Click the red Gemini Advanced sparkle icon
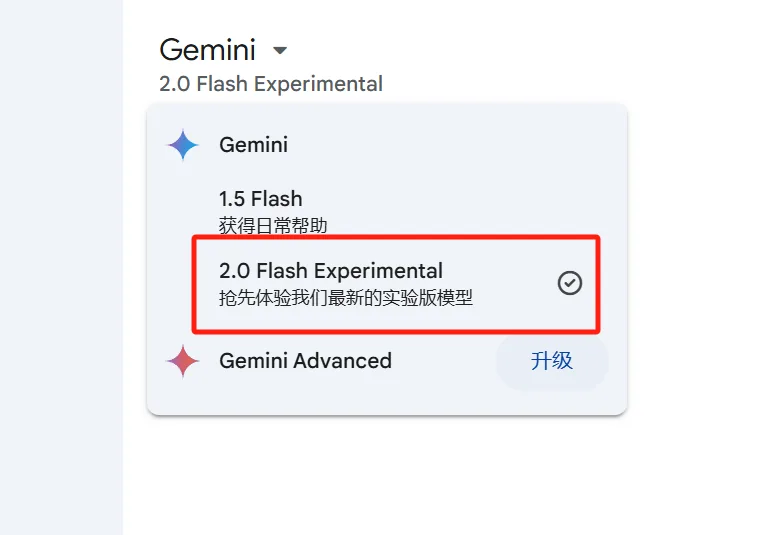 (x=183, y=361)
